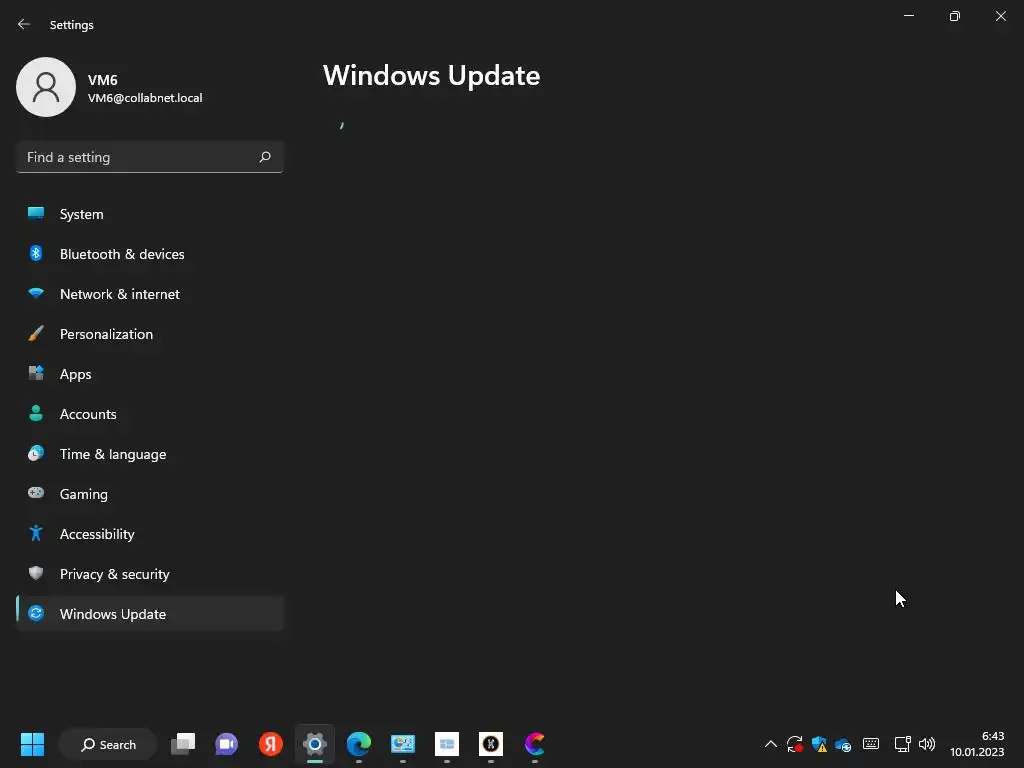Open the network status tray icon
The image size is (1024, 768).
point(903,744)
